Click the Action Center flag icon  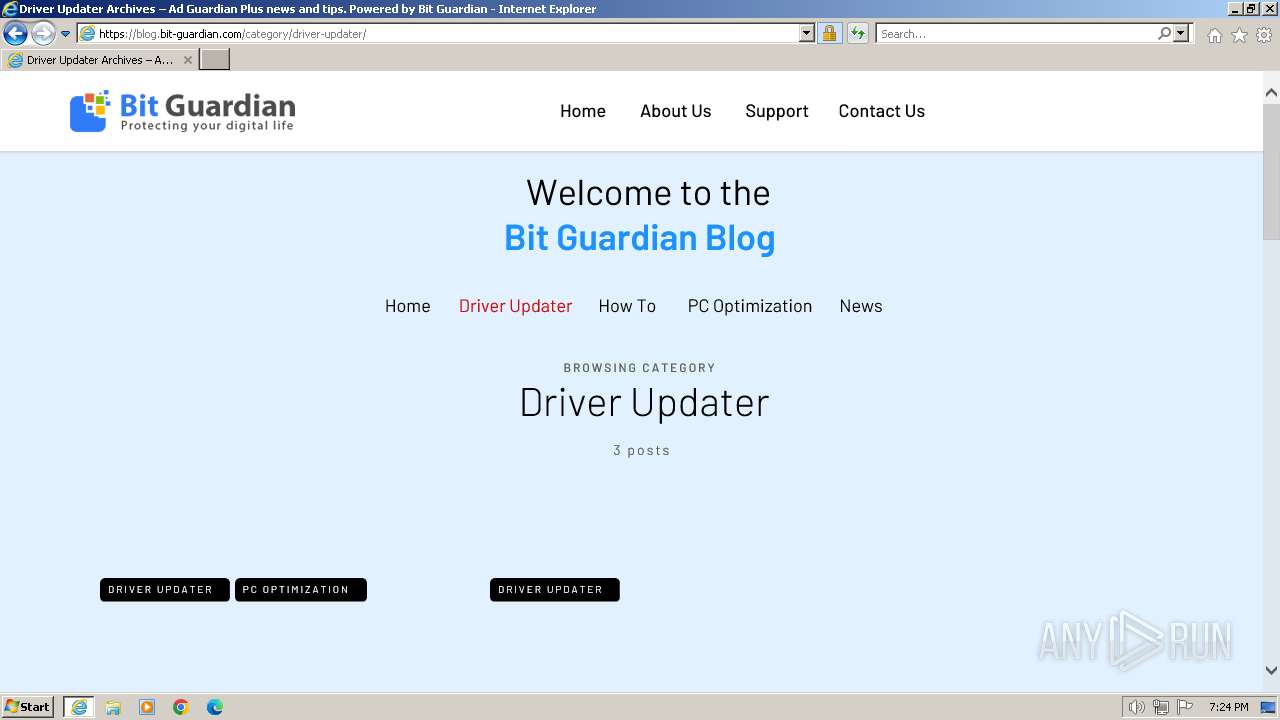(x=1185, y=707)
